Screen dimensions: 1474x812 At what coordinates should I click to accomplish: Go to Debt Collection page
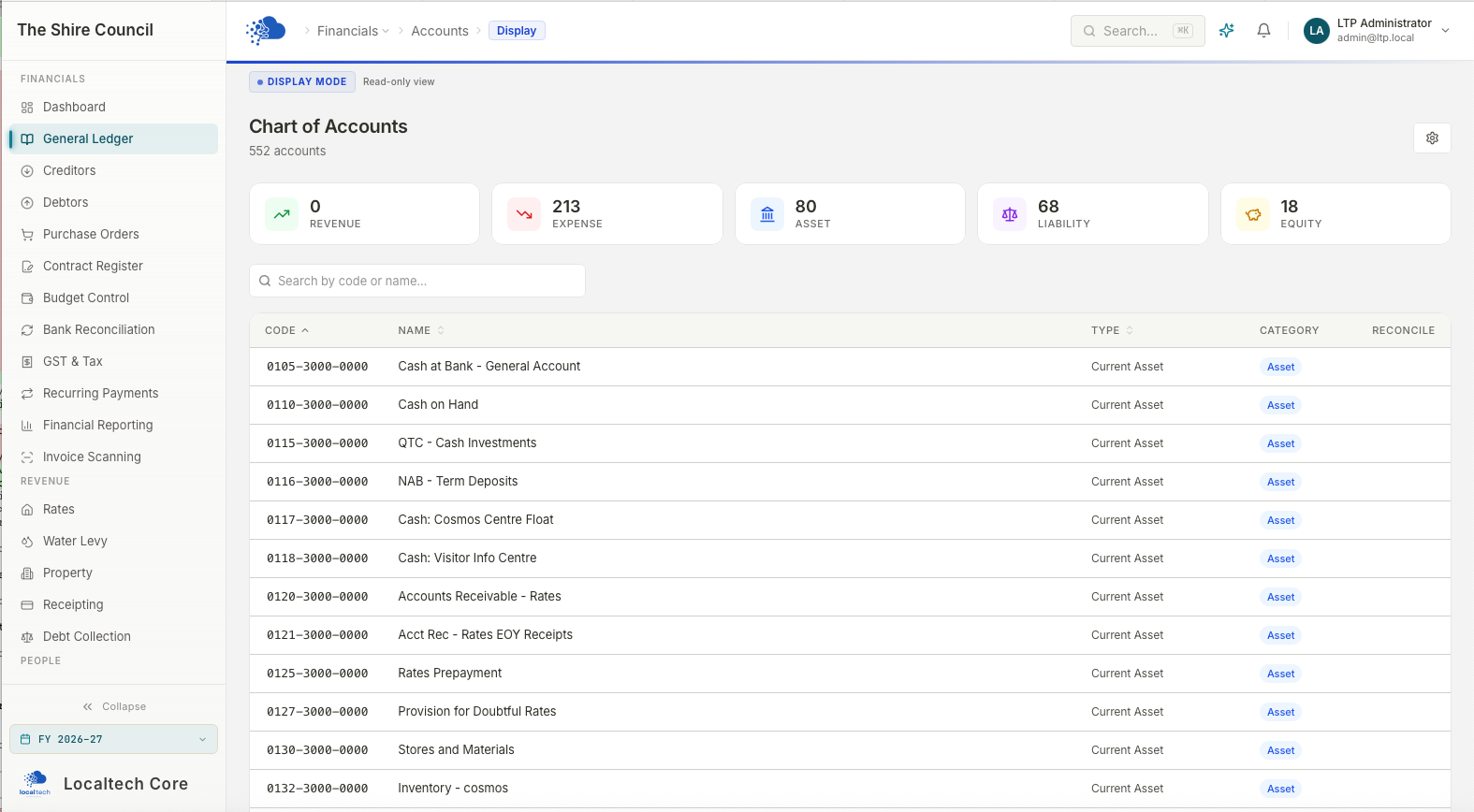point(113,637)
